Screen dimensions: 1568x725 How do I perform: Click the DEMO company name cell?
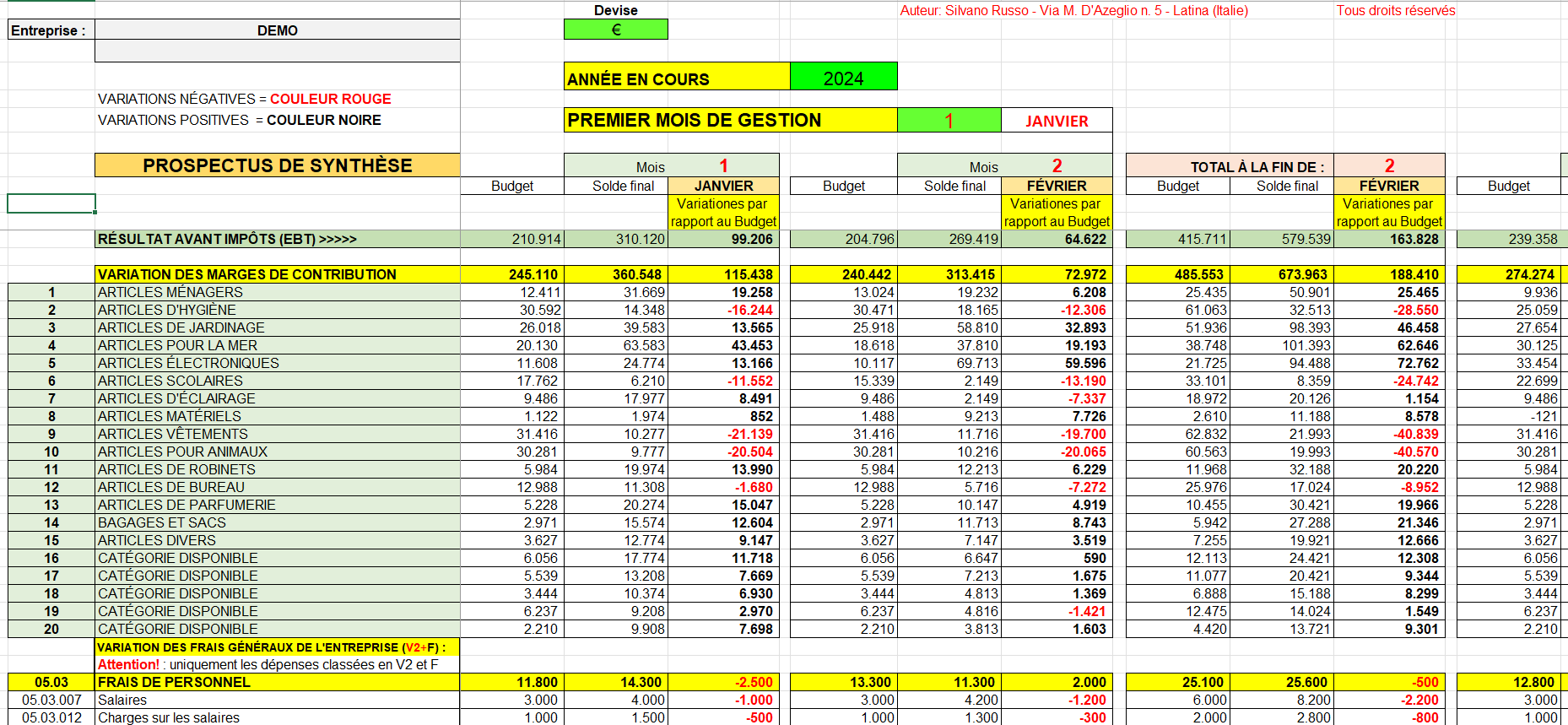click(278, 30)
